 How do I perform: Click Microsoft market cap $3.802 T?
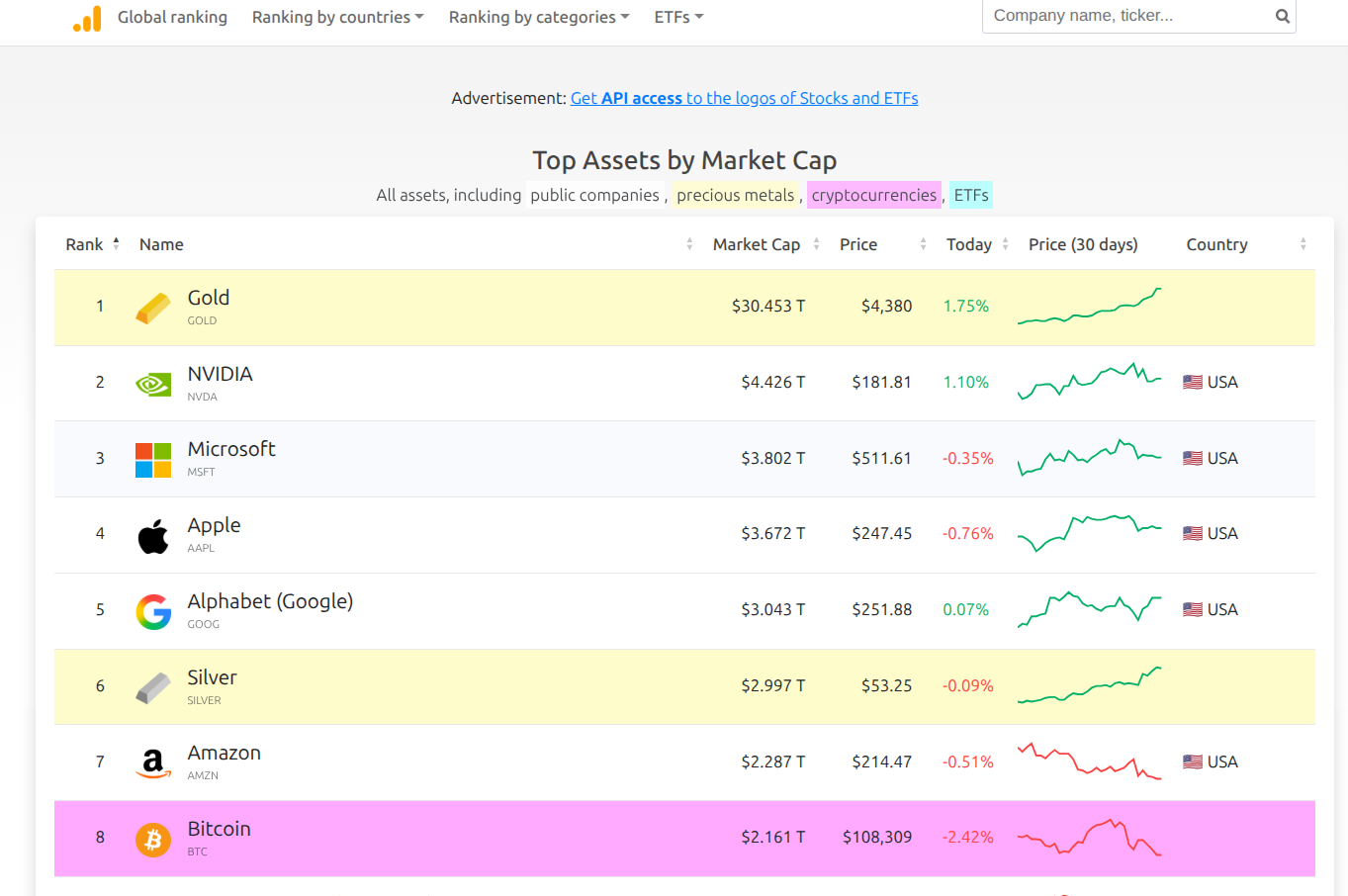(x=773, y=458)
